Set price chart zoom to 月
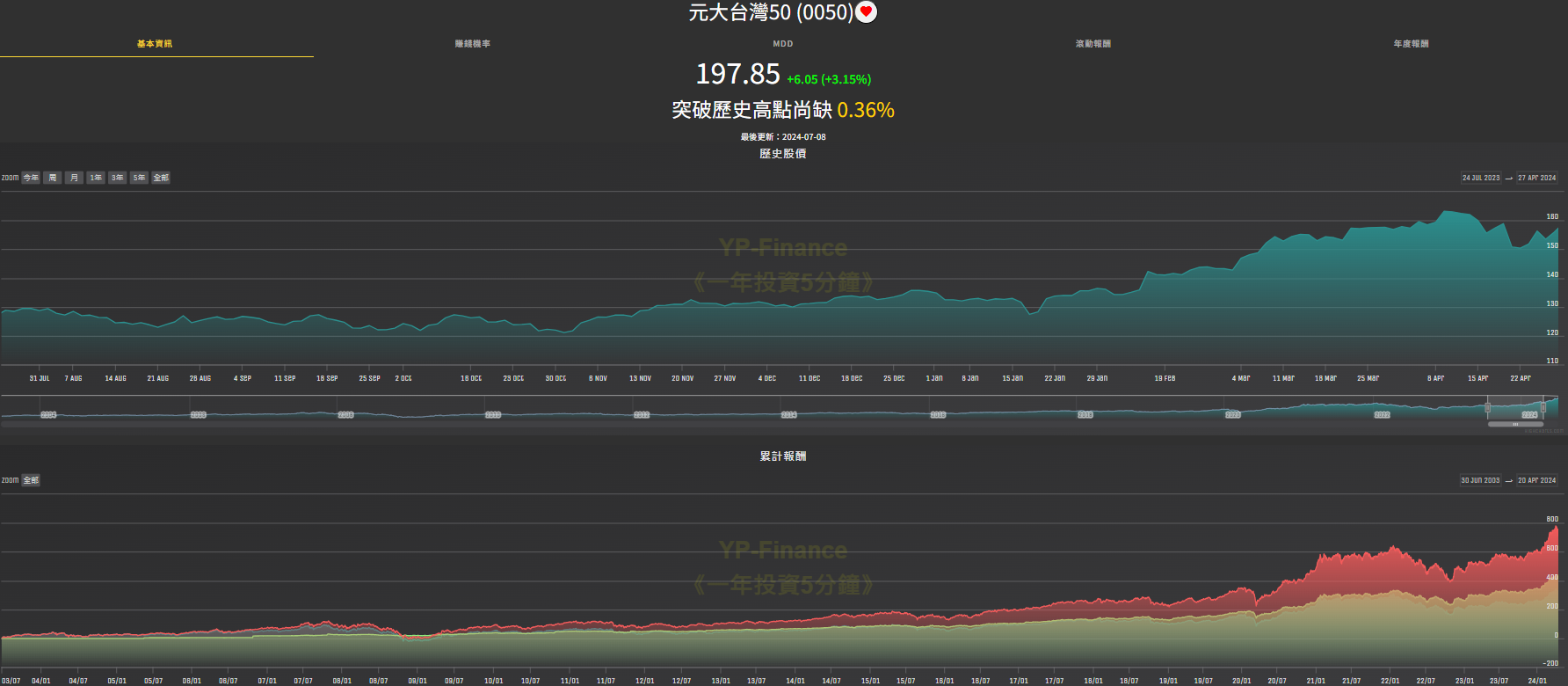 coord(74,178)
